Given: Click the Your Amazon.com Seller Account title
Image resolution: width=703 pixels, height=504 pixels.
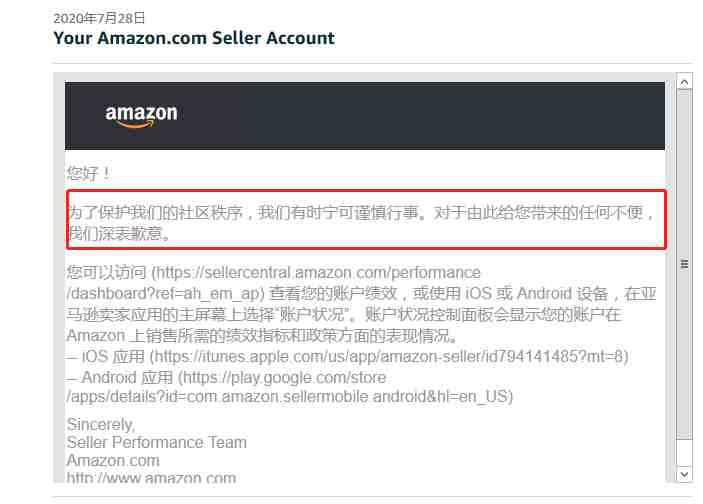Looking at the screenshot, I should pyautogui.click(x=194, y=38).
